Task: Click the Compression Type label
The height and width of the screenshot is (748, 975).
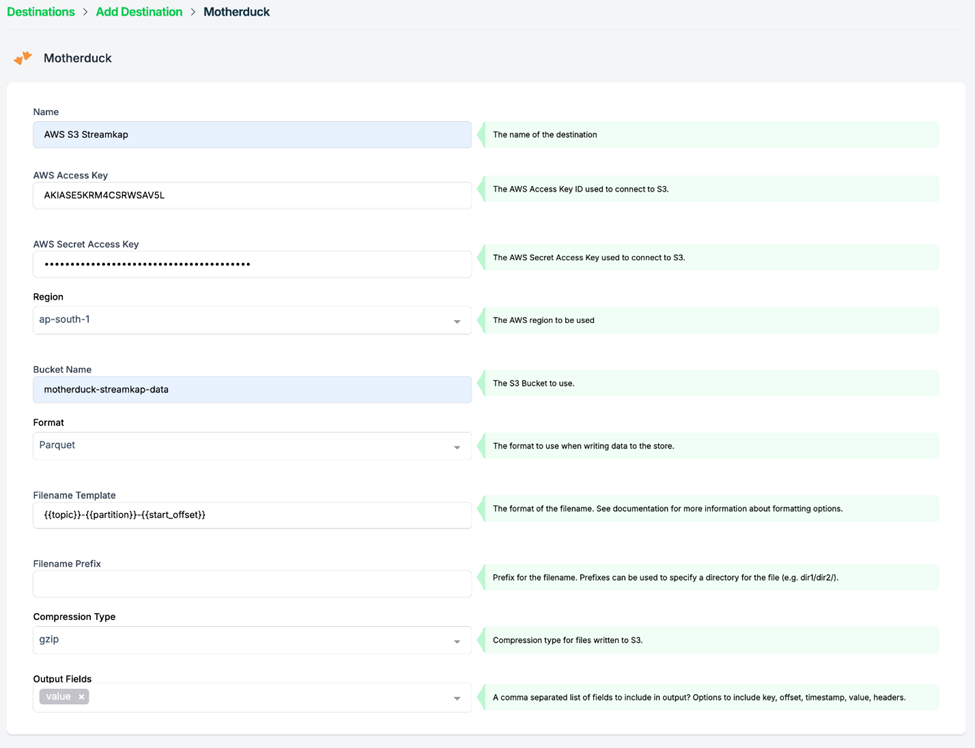Action: [x=74, y=617]
